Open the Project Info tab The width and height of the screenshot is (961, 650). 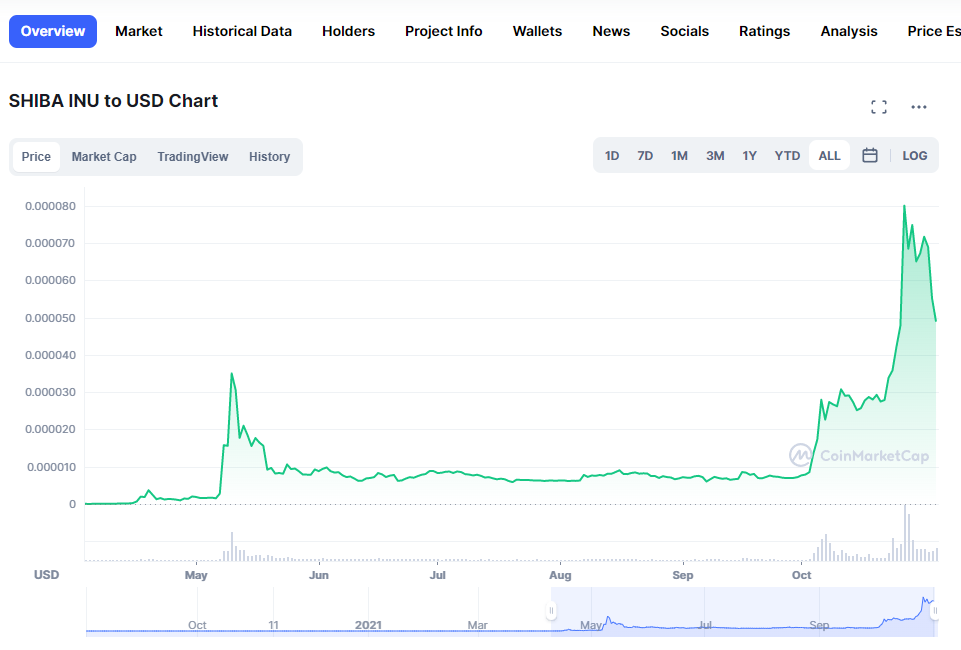point(444,31)
